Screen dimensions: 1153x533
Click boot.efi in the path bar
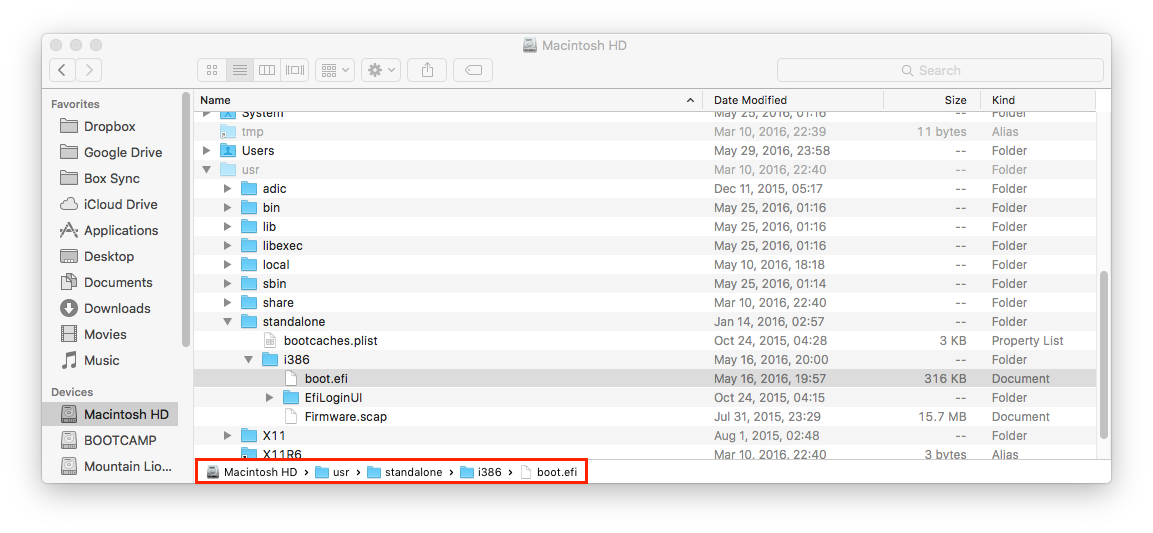click(549, 473)
